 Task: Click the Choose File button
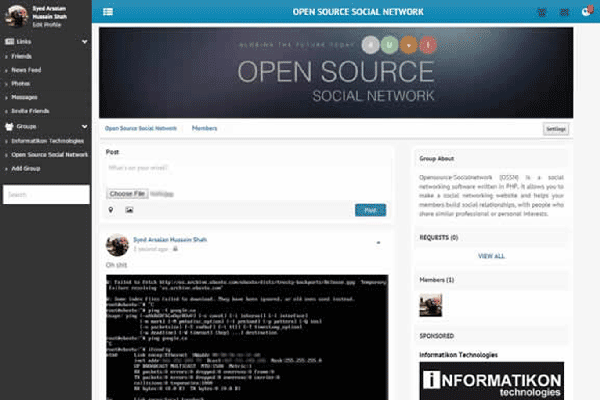127,192
